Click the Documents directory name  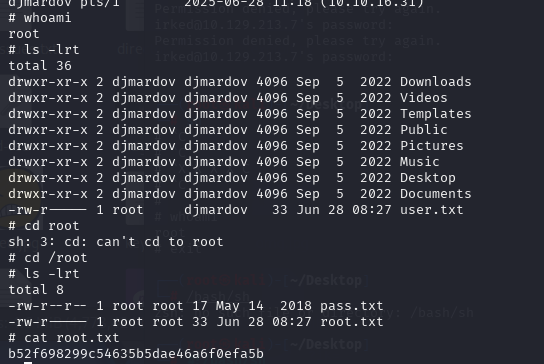coord(435,194)
